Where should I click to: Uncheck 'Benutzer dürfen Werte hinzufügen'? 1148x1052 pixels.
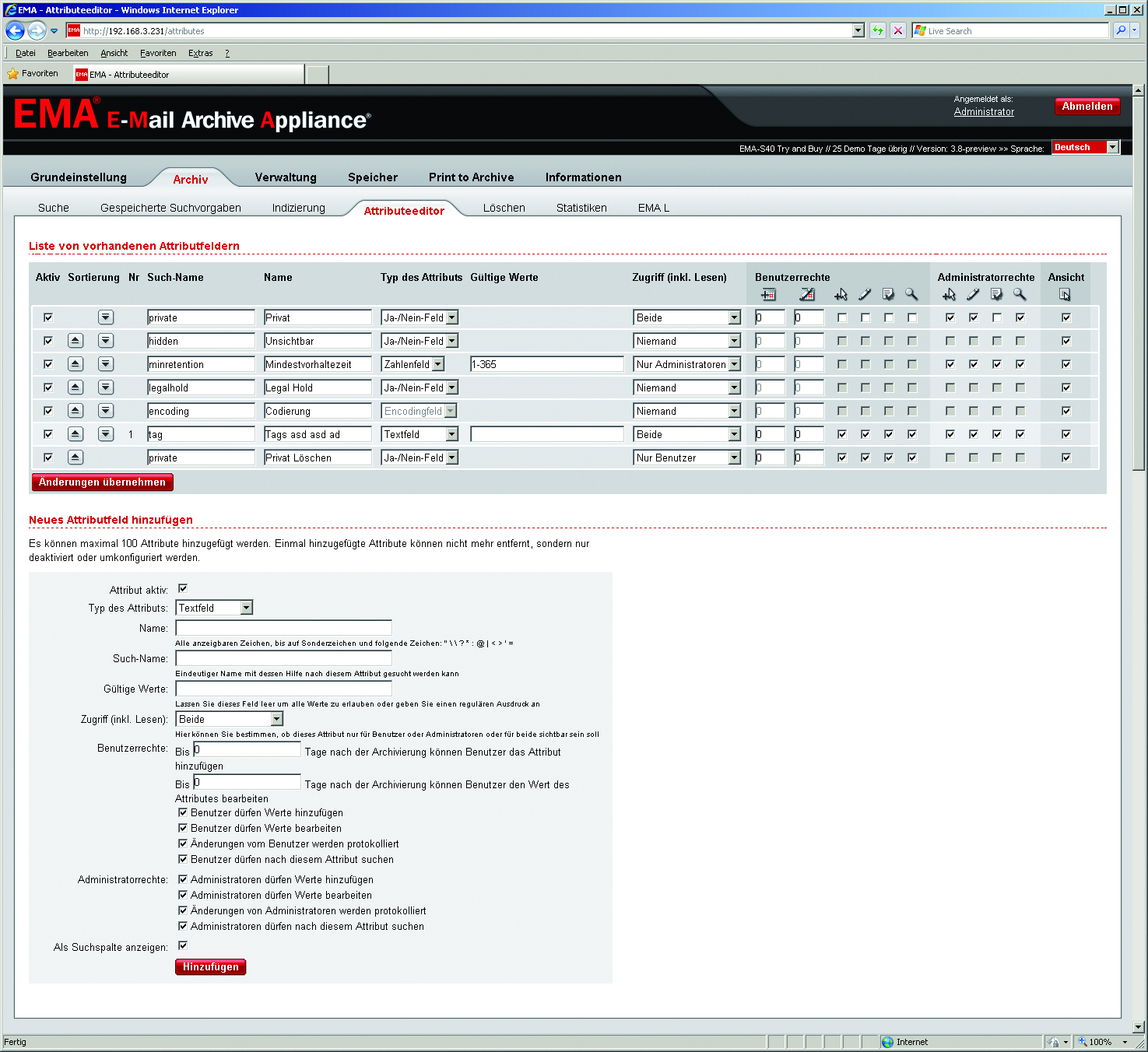pos(183,812)
